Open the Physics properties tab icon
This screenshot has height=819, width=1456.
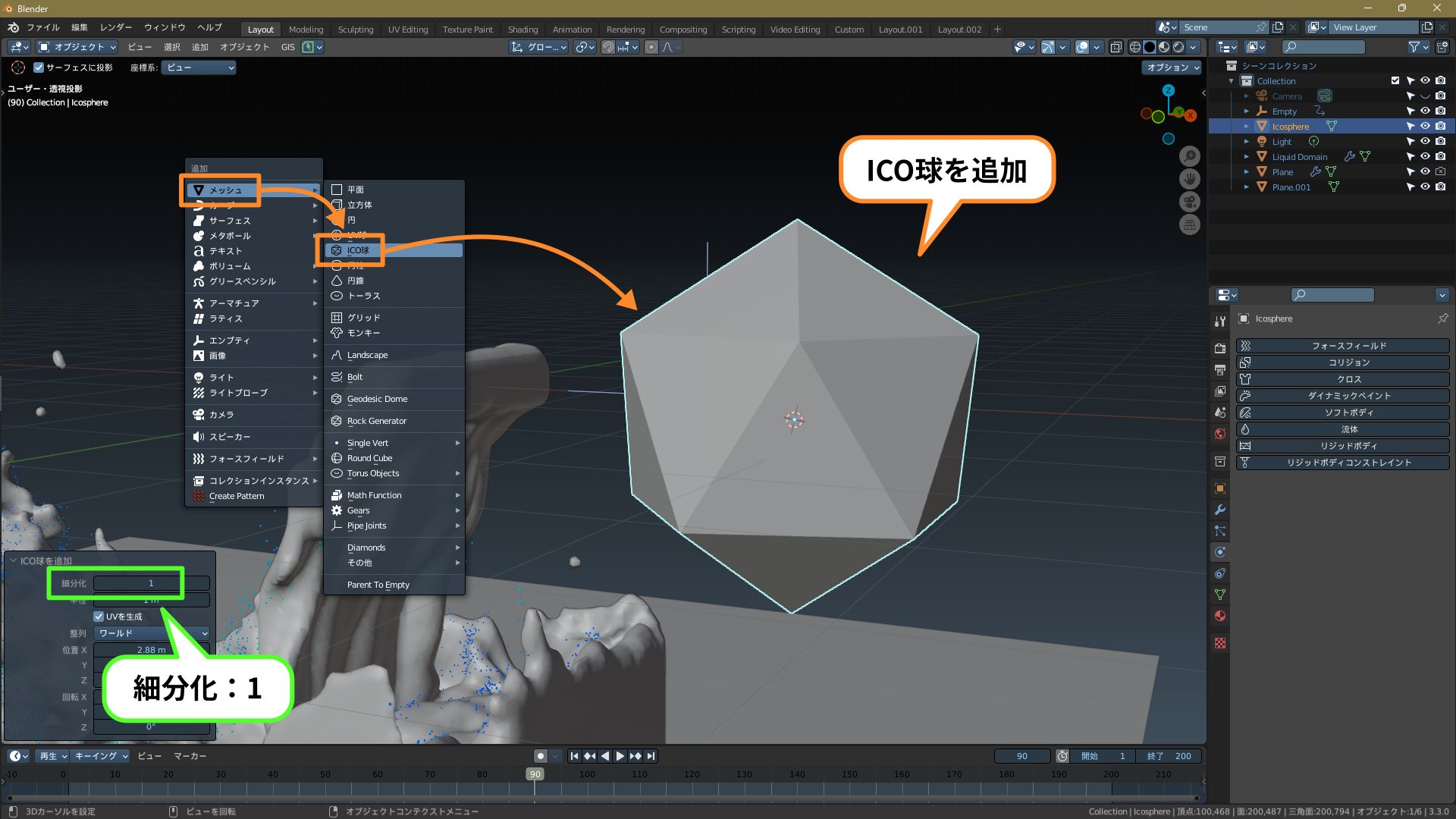(1220, 552)
